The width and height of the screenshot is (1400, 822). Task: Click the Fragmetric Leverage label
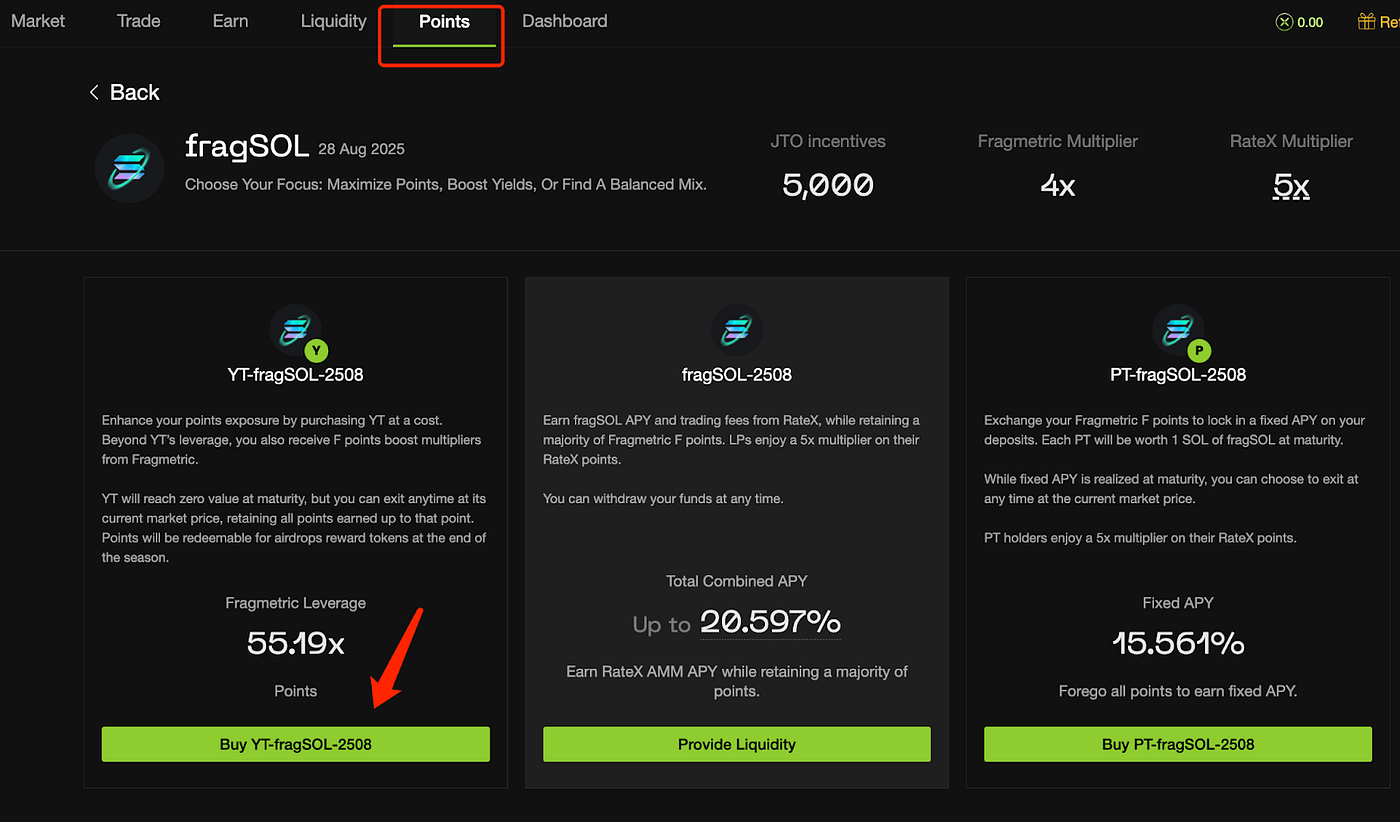point(296,603)
